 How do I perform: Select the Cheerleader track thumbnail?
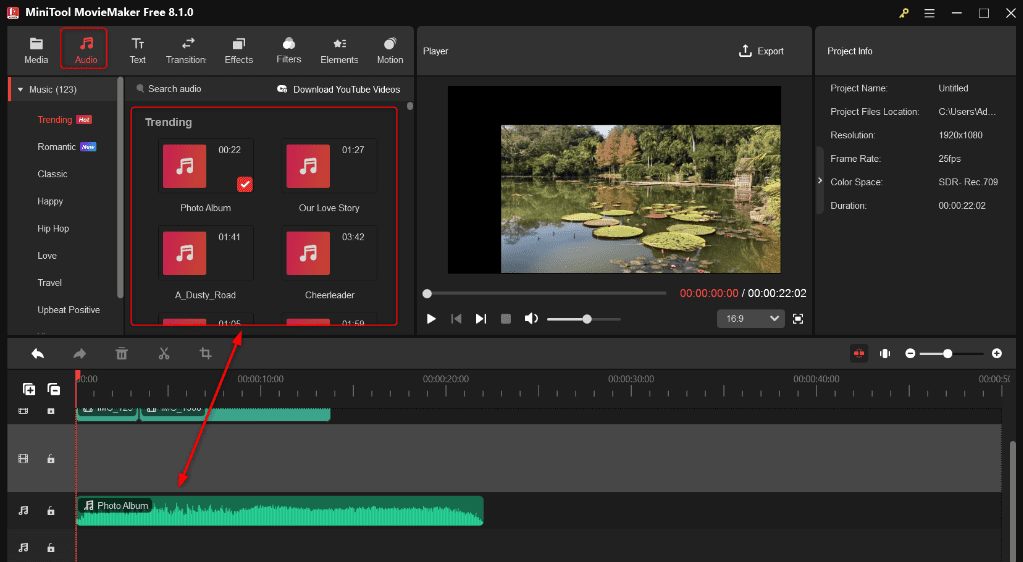pyautogui.click(x=309, y=253)
